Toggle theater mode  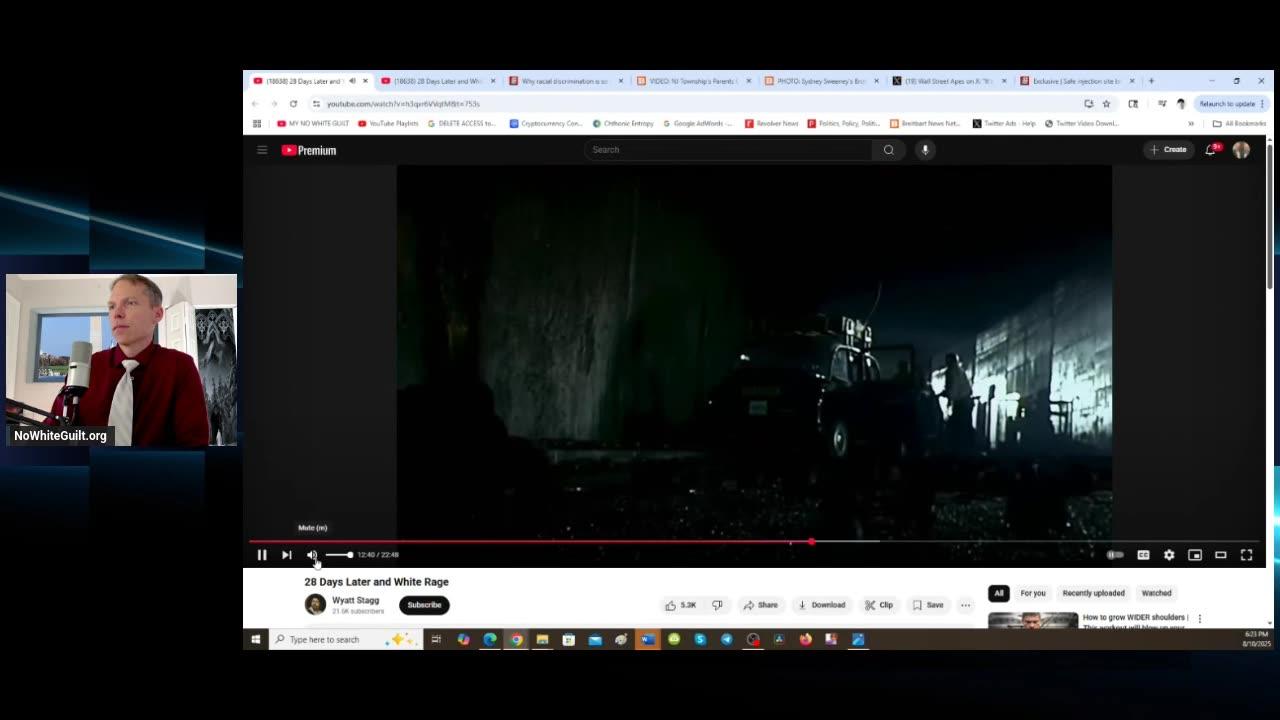[x=1221, y=555]
